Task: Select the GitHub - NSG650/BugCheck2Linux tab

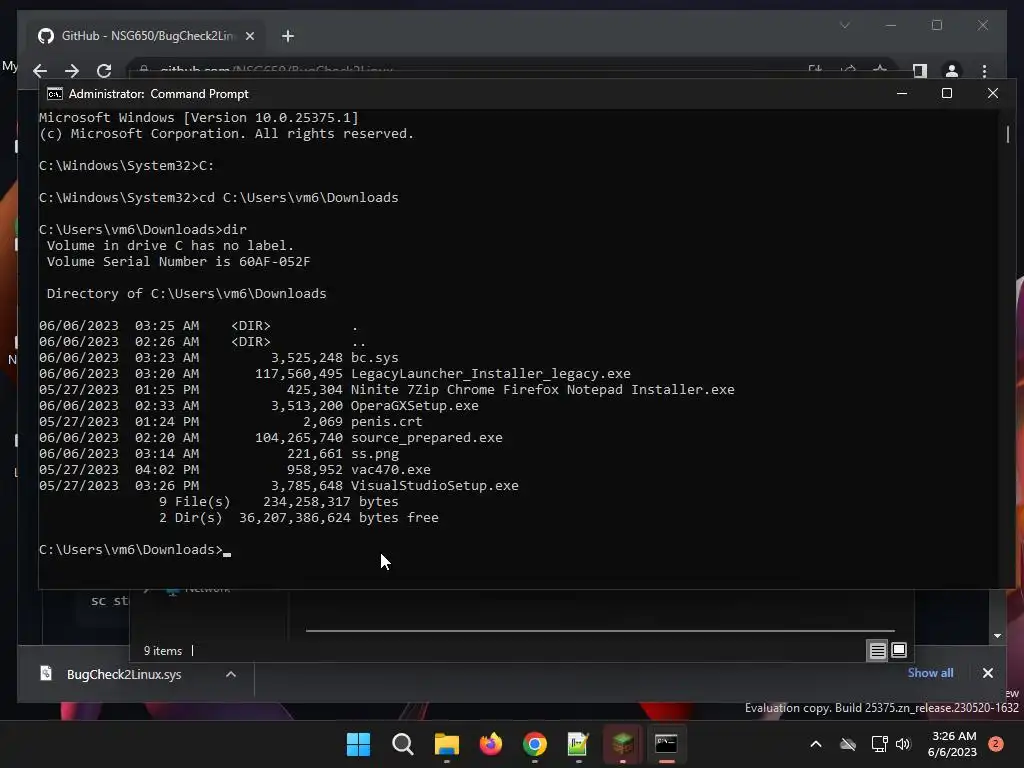Action: (x=146, y=36)
